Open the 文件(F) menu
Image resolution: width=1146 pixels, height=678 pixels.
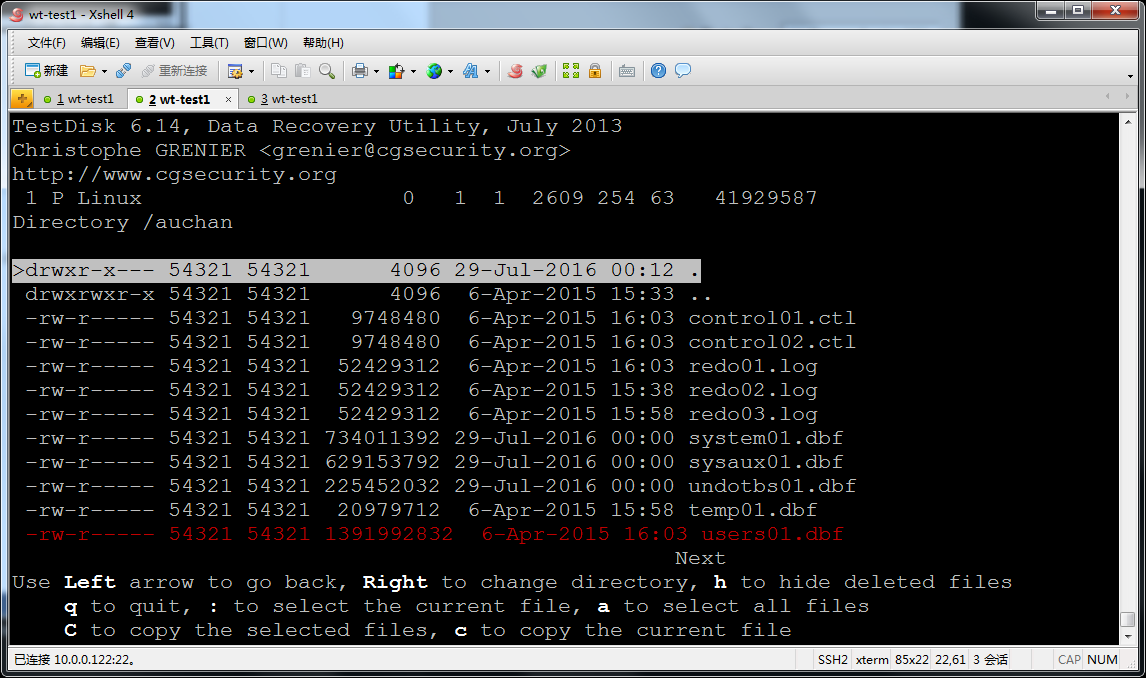click(47, 43)
